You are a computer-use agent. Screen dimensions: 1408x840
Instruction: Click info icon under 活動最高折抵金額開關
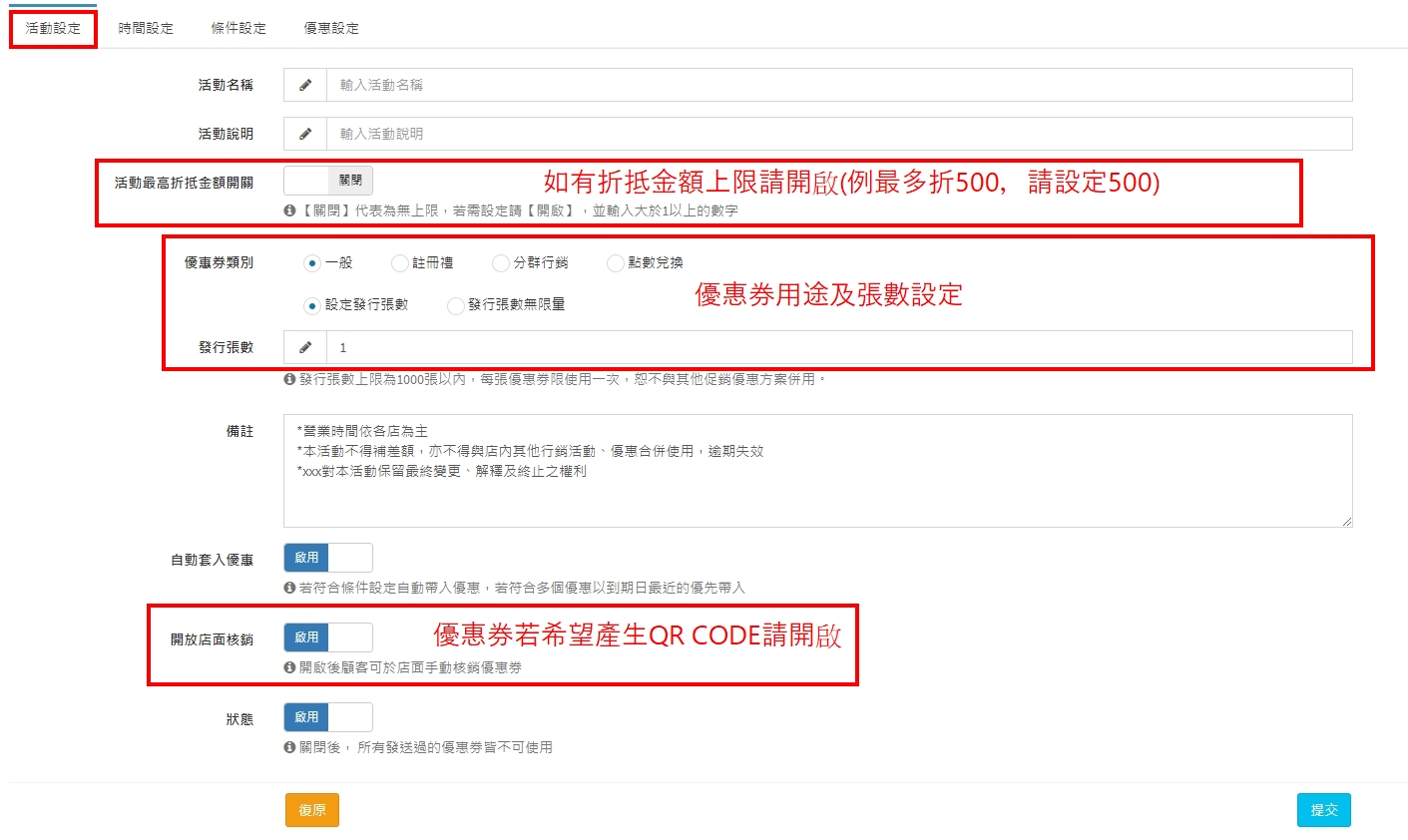289,210
